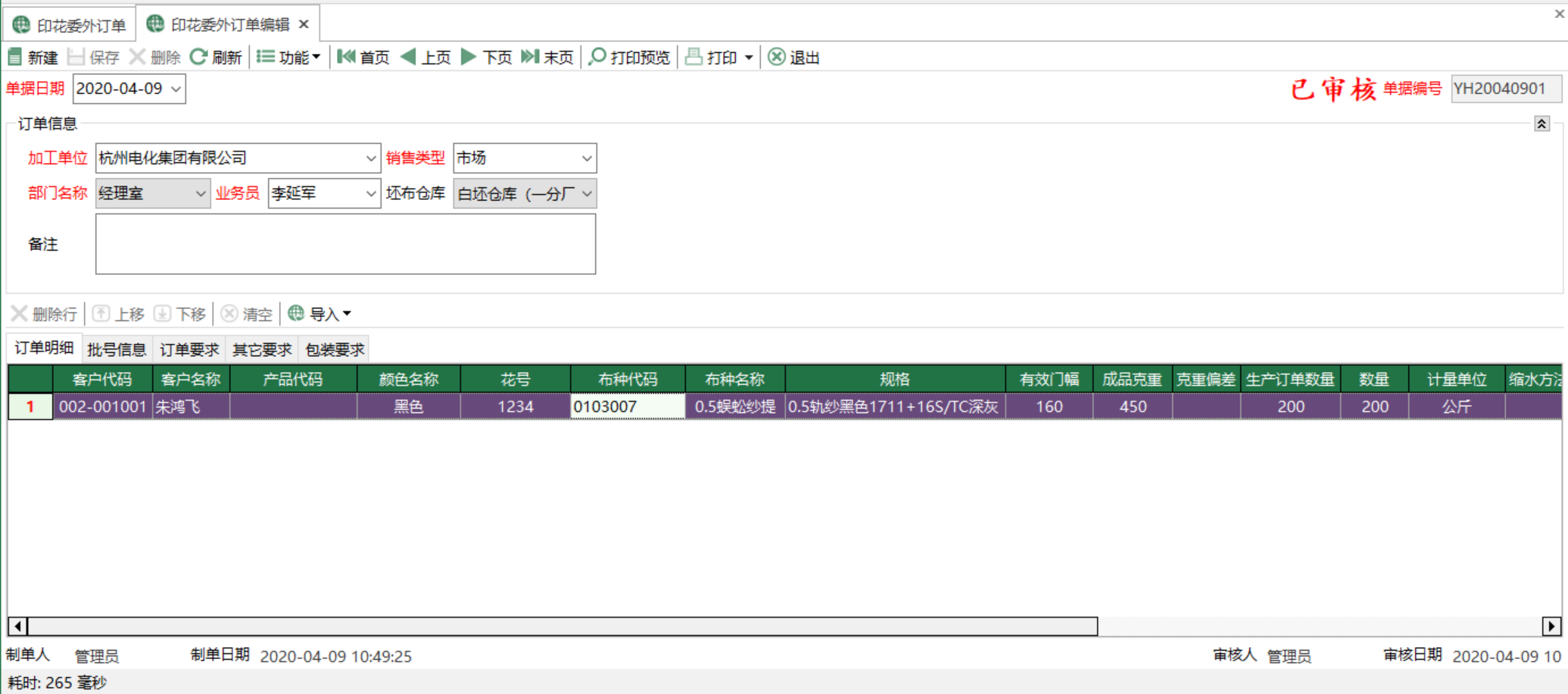Go to first record with 首页
This screenshot has height=694, width=1568.
(x=363, y=57)
